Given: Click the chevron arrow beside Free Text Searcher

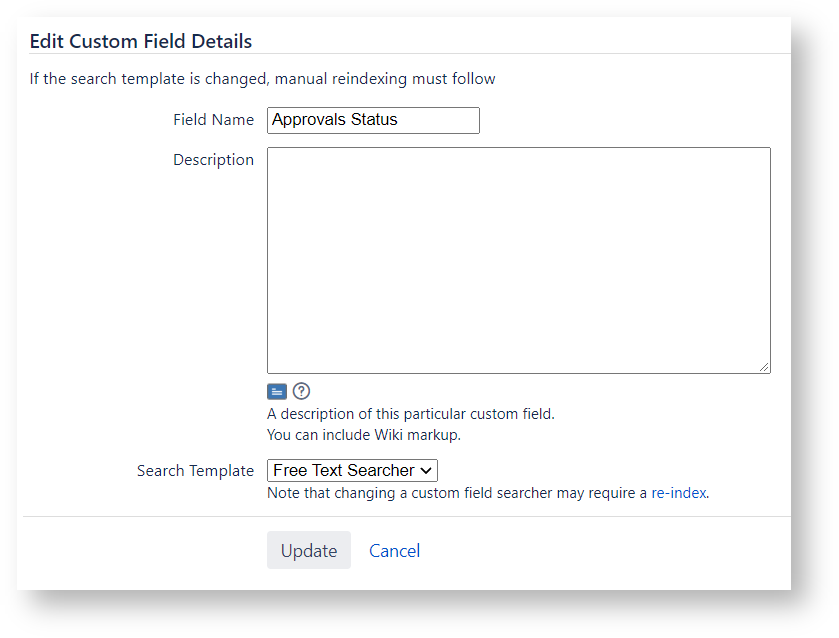Looking at the screenshot, I should pyautogui.click(x=426, y=471).
